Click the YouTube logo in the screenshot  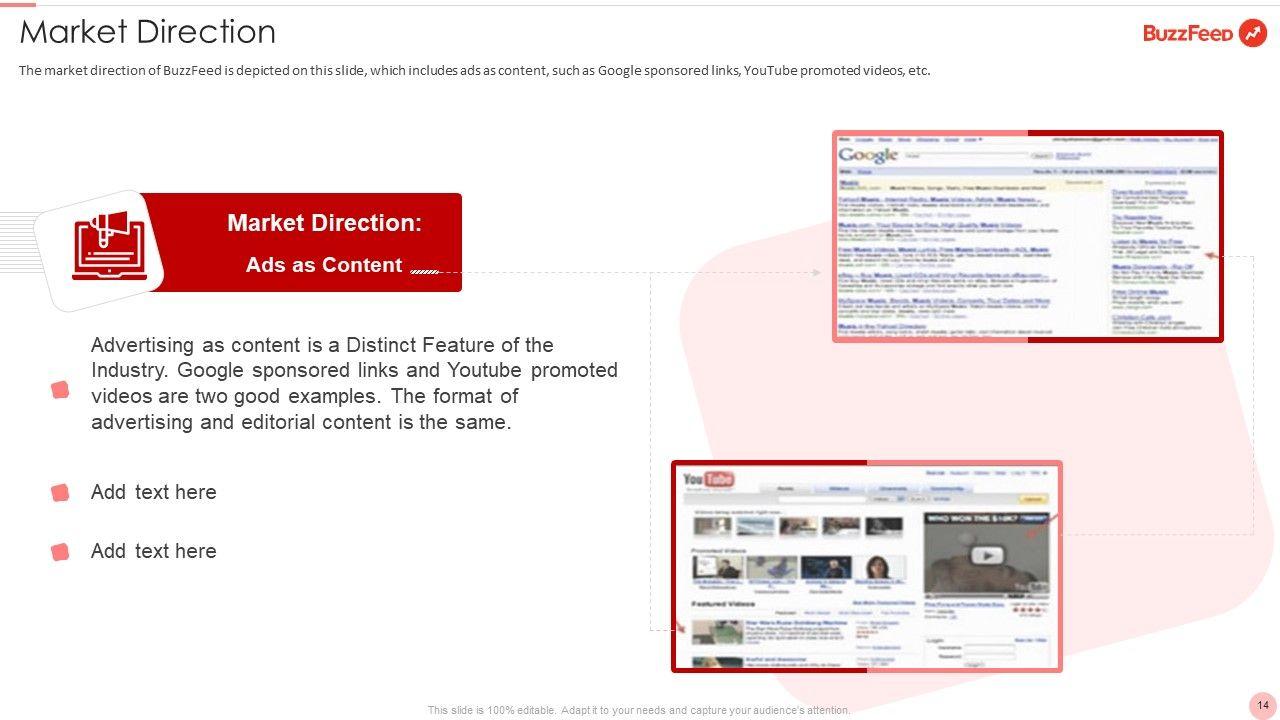click(708, 481)
